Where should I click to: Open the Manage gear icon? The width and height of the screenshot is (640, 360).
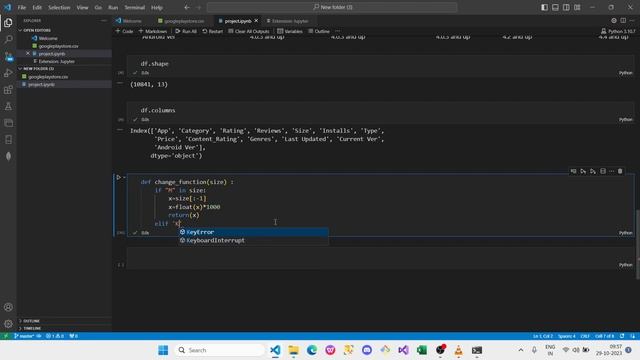click(x=8, y=324)
